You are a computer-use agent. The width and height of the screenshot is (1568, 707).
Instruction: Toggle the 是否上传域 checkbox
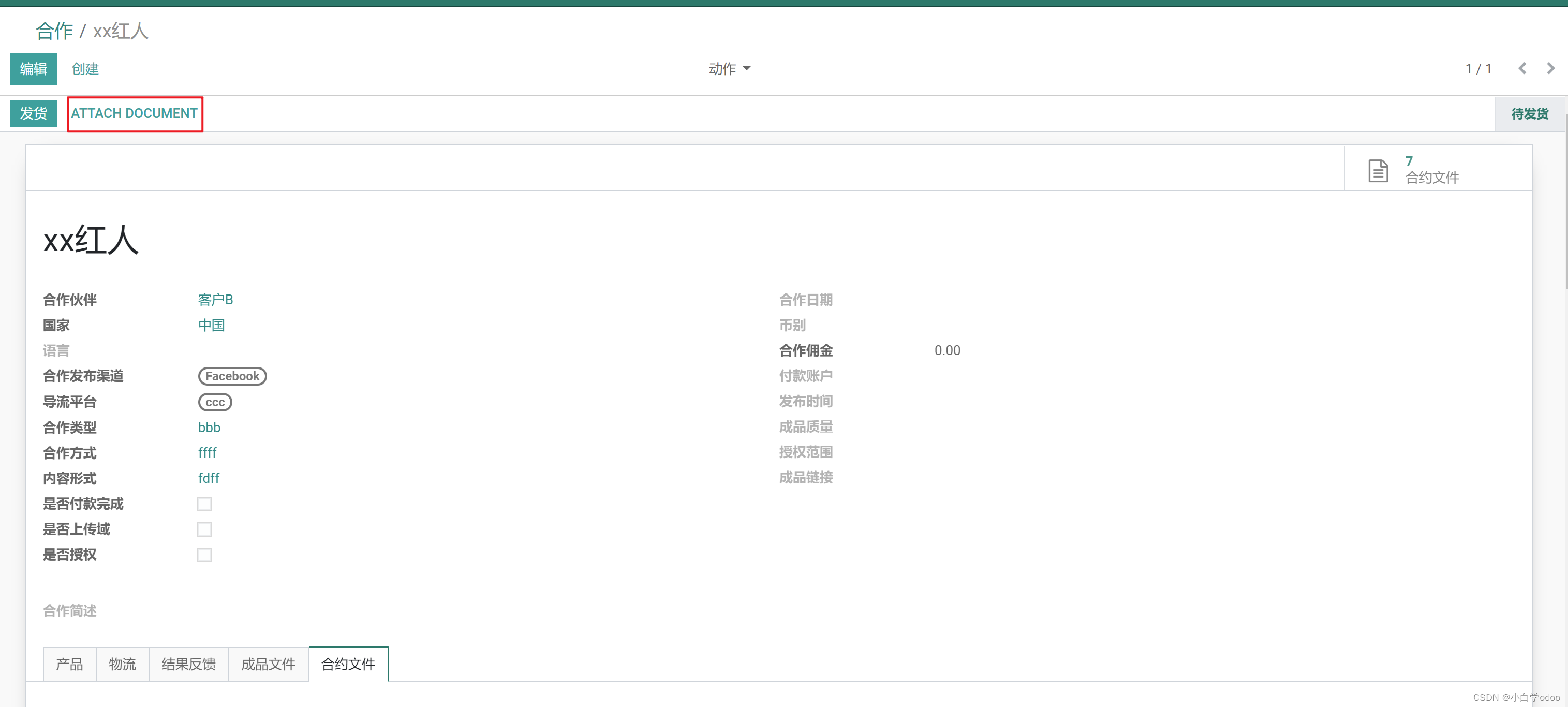pyautogui.click(x=204, y=529)
